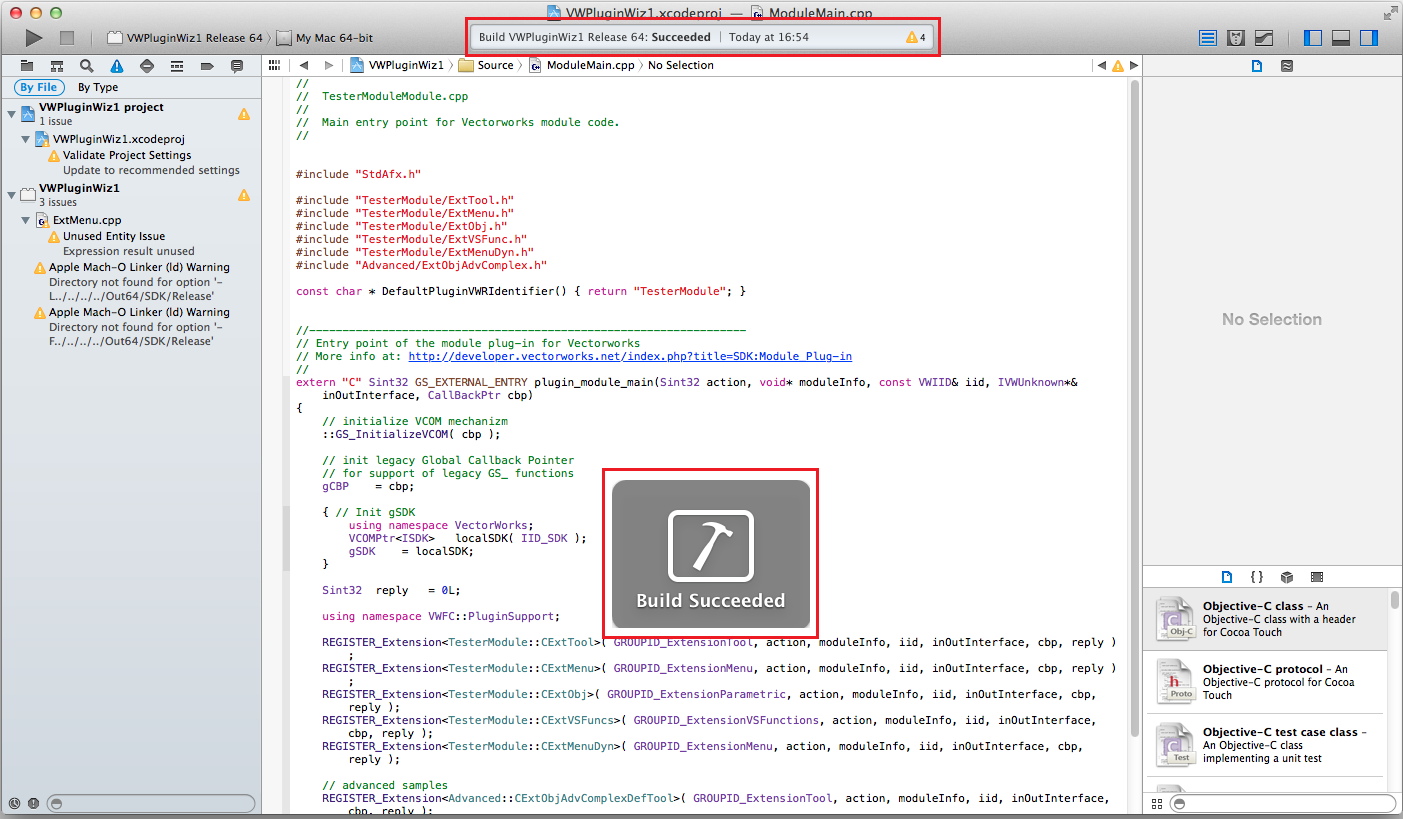Switch to the Assistant editor
Image resolution: width=1403 pixels, height=819 pixels.
click(1236, 38)
